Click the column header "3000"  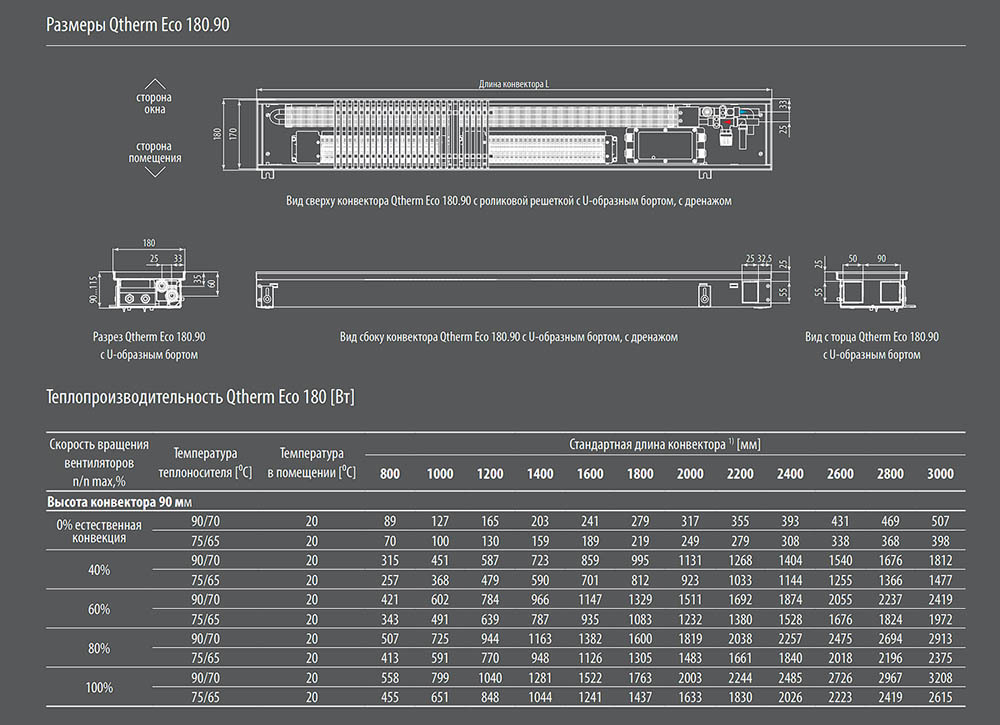940,474
